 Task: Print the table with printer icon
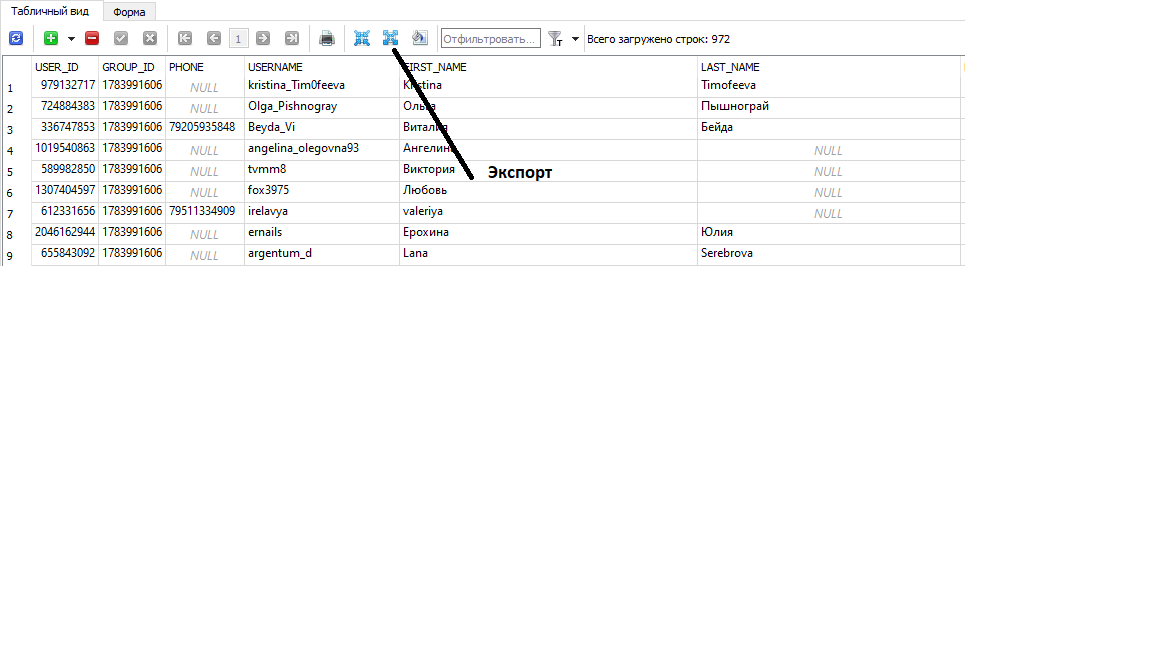coord(326,38)
